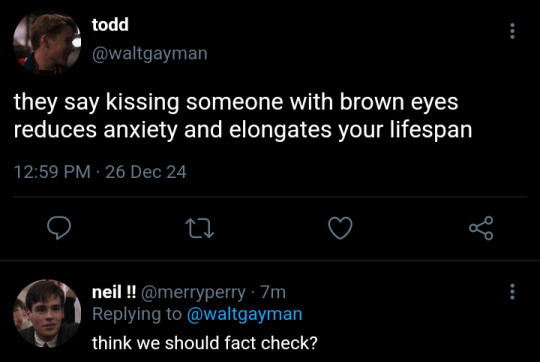Open the @merryperry handle
Viewport: 540px width, 362px height.
193,293
